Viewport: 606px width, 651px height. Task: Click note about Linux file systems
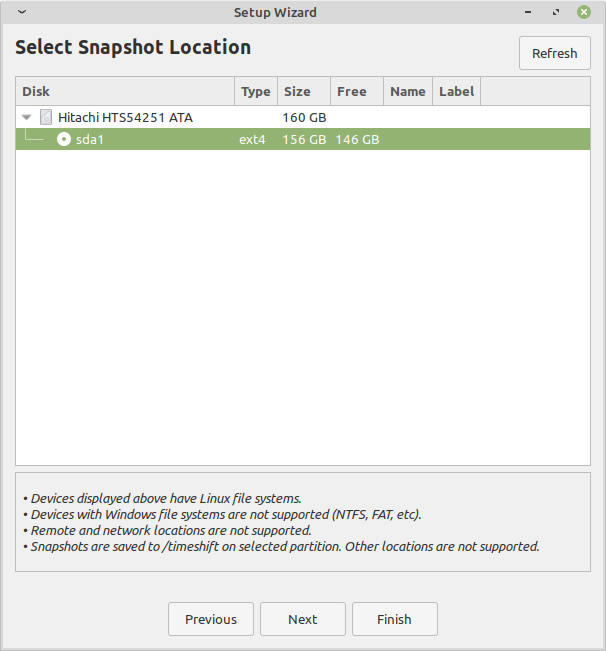(x=162, y=498)
